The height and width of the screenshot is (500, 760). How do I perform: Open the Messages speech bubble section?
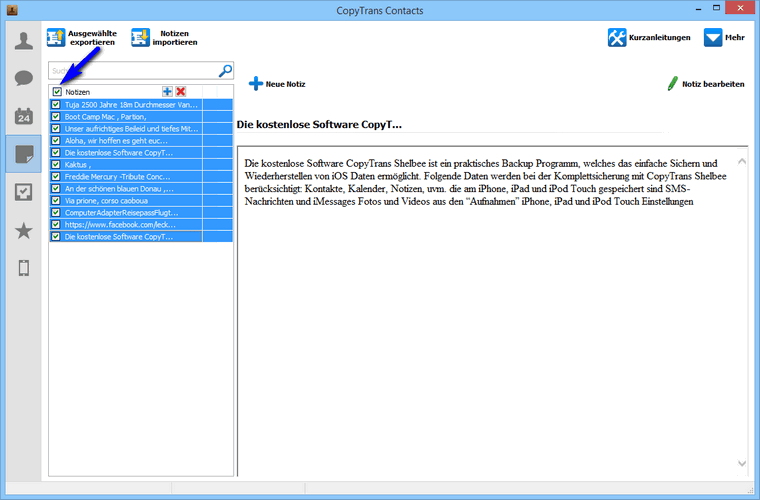click(23, 78)
